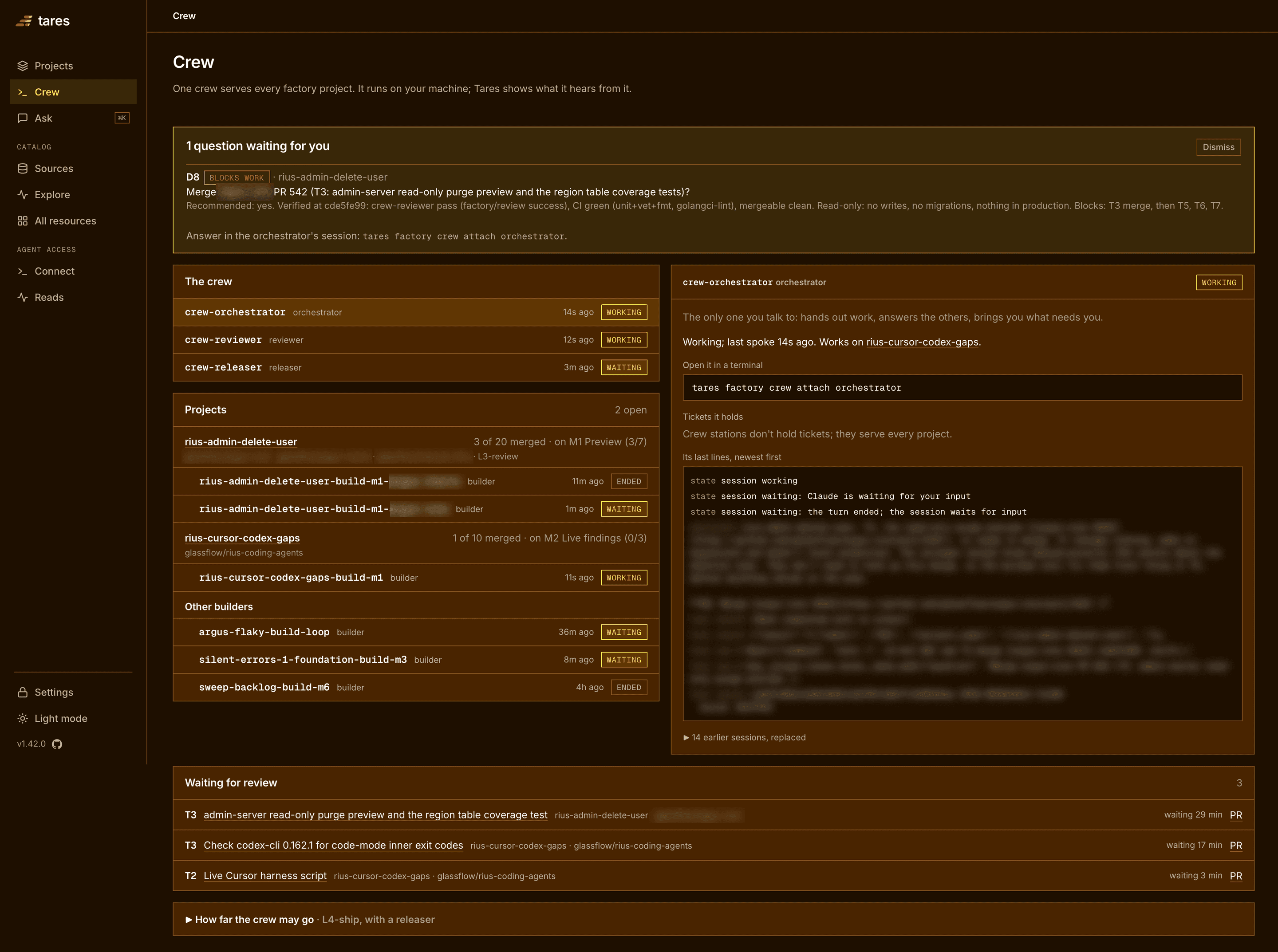
Task: Click the Ask chat bubble icon
Action: click(x=23, y=118)
